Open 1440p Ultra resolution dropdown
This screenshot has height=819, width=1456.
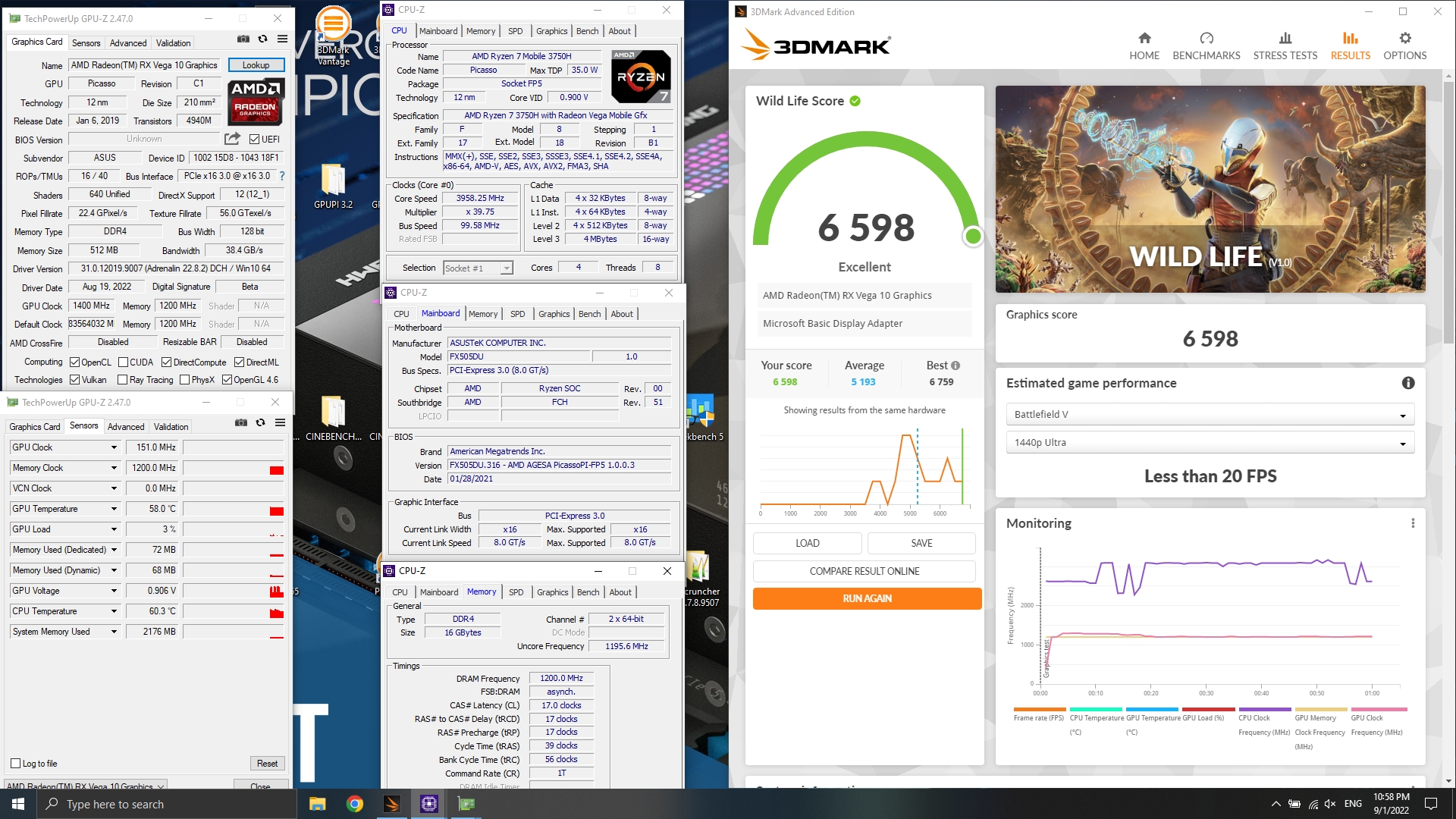pos(1210,443)
